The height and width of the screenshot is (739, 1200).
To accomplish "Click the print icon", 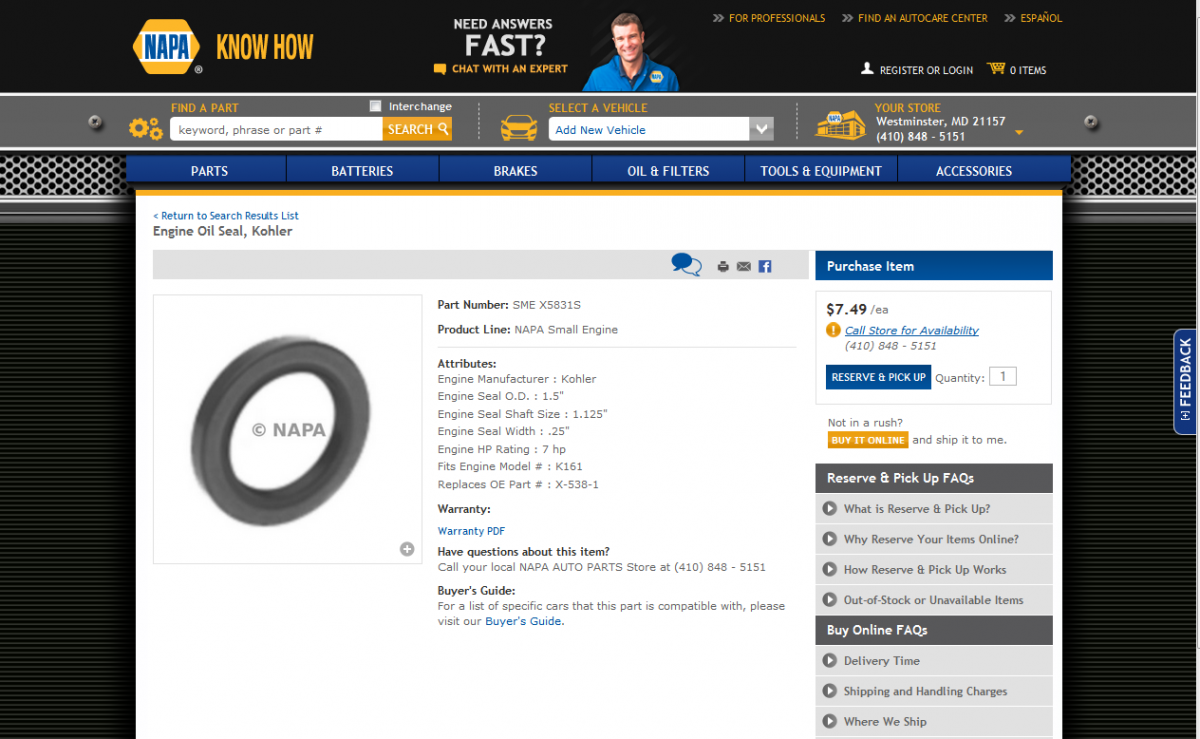I will click(x=723, y=266).
